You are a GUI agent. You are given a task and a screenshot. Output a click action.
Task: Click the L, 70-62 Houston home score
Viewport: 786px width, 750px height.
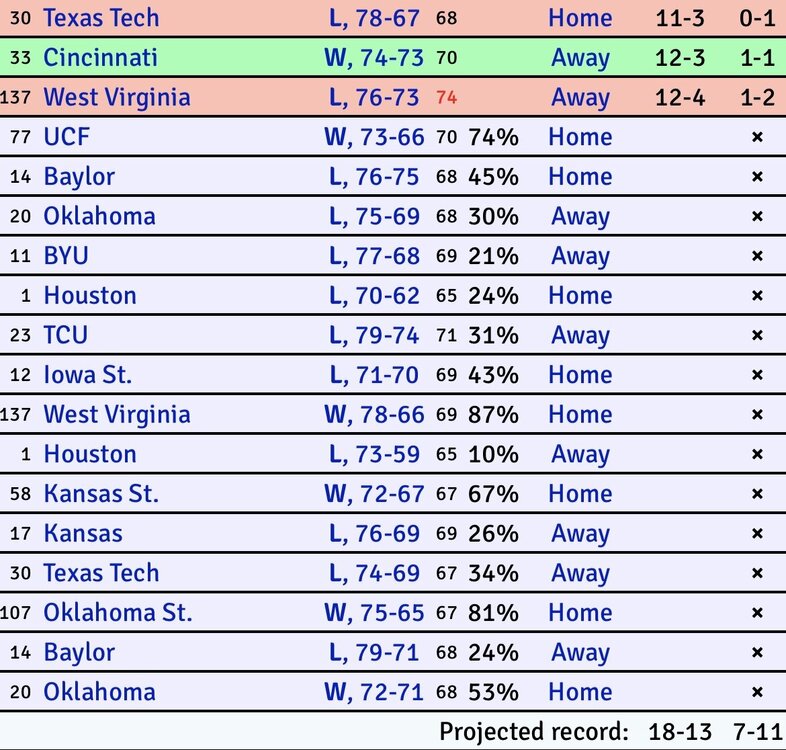375,296
